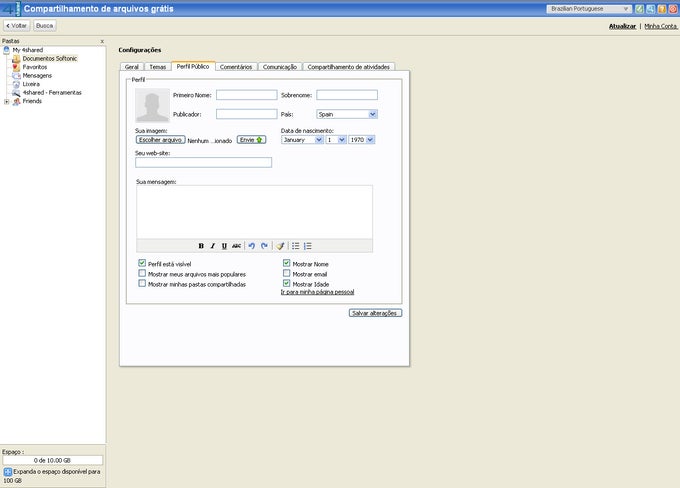
Task: Follow Ir para minha página pessoal link
Action: (x=317, y=292)
